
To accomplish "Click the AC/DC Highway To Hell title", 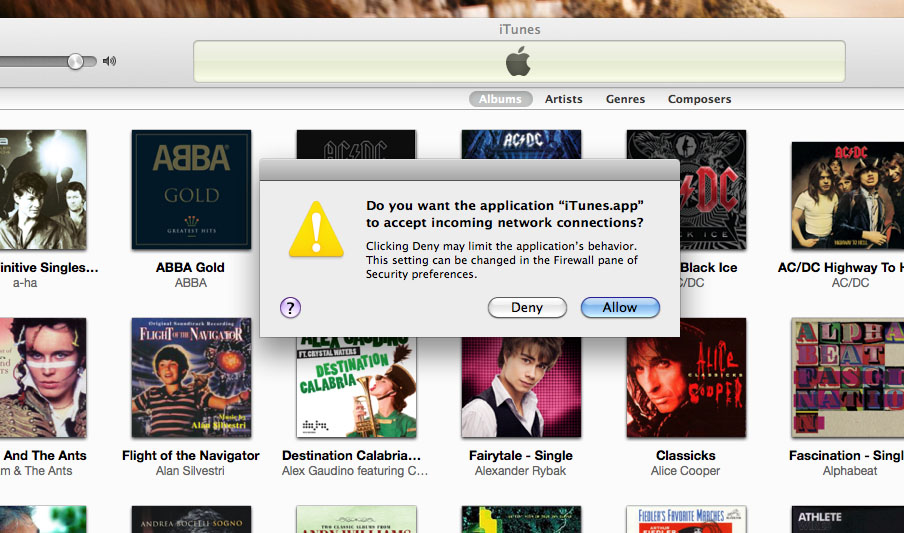I will (x=841, y=268).
